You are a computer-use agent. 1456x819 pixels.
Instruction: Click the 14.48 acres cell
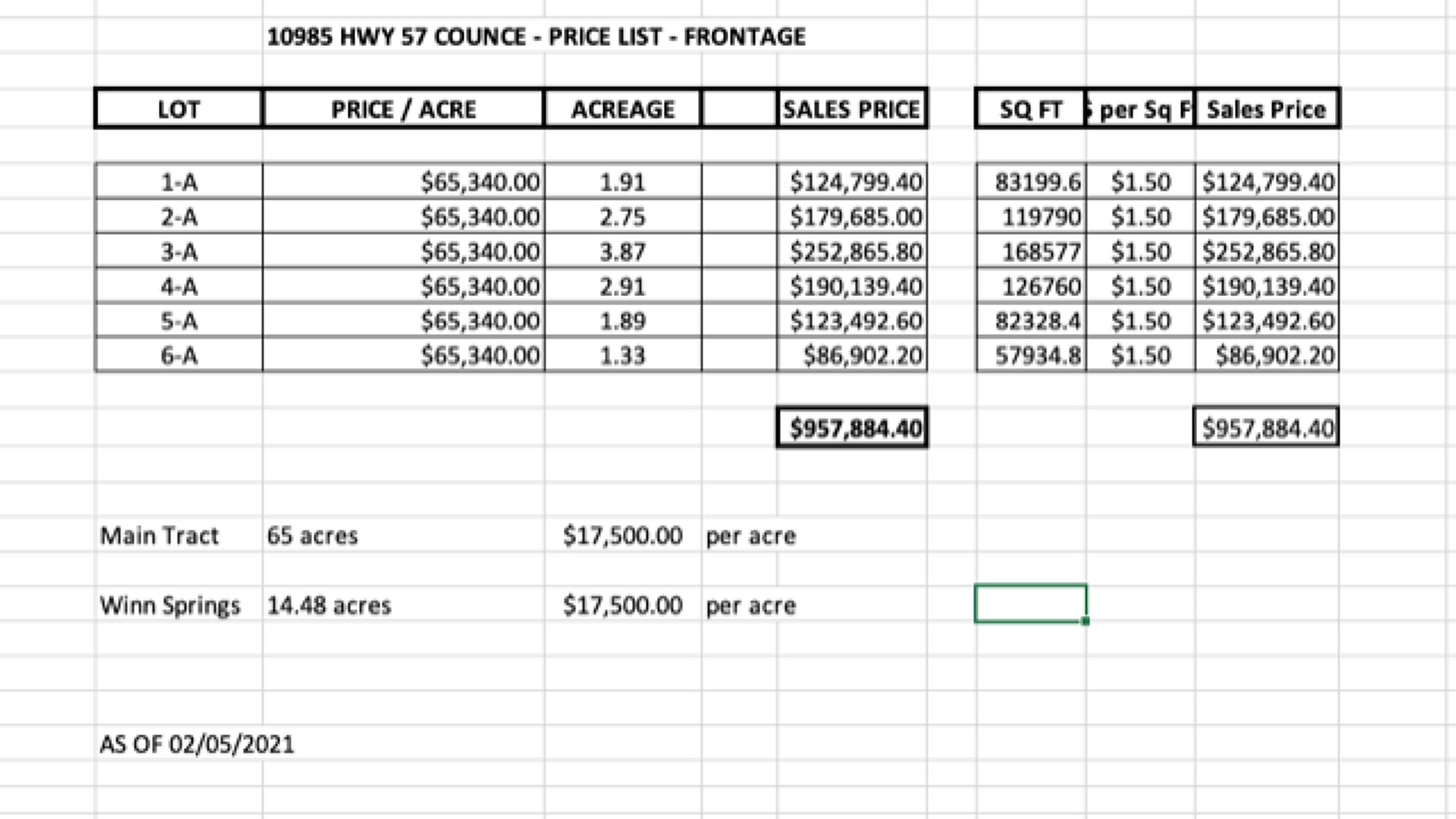[x=329, y=606]
